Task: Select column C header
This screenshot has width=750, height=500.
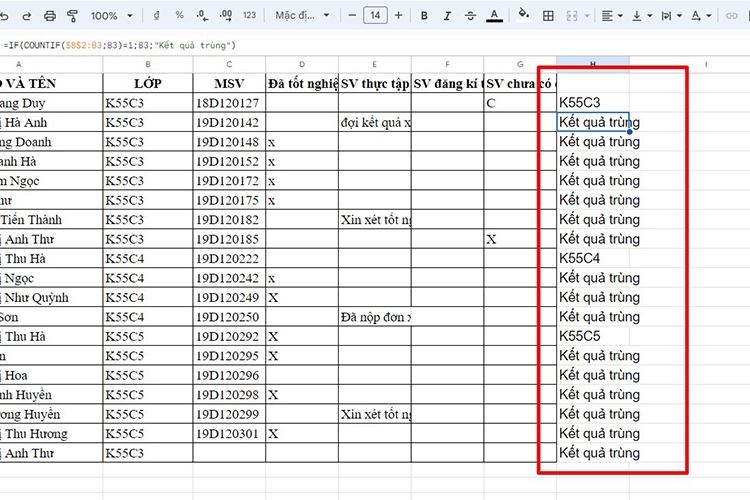Action: [229, 64]
